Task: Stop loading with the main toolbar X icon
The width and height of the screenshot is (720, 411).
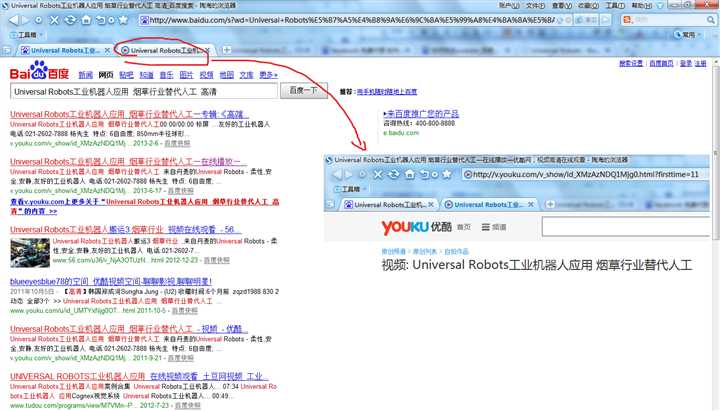Action: pyautogui.click(x=54, y=20)
